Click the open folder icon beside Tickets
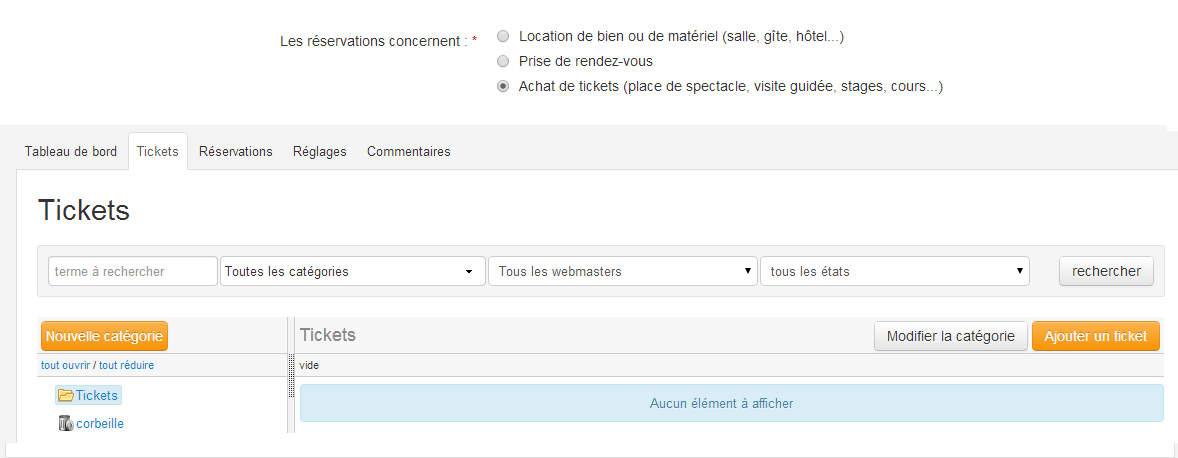Image resolution: width=1178 pixels, height=458 pixels. pos(65,395)
